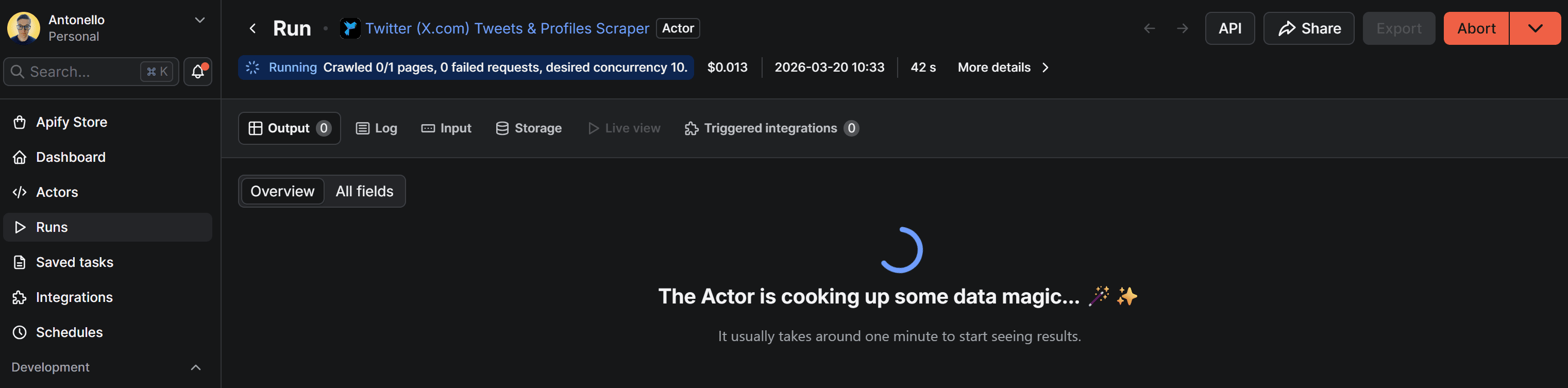Keep the Overview view selected
The width and height of the screenshot is (1568, 388).
tap(282, 191)
